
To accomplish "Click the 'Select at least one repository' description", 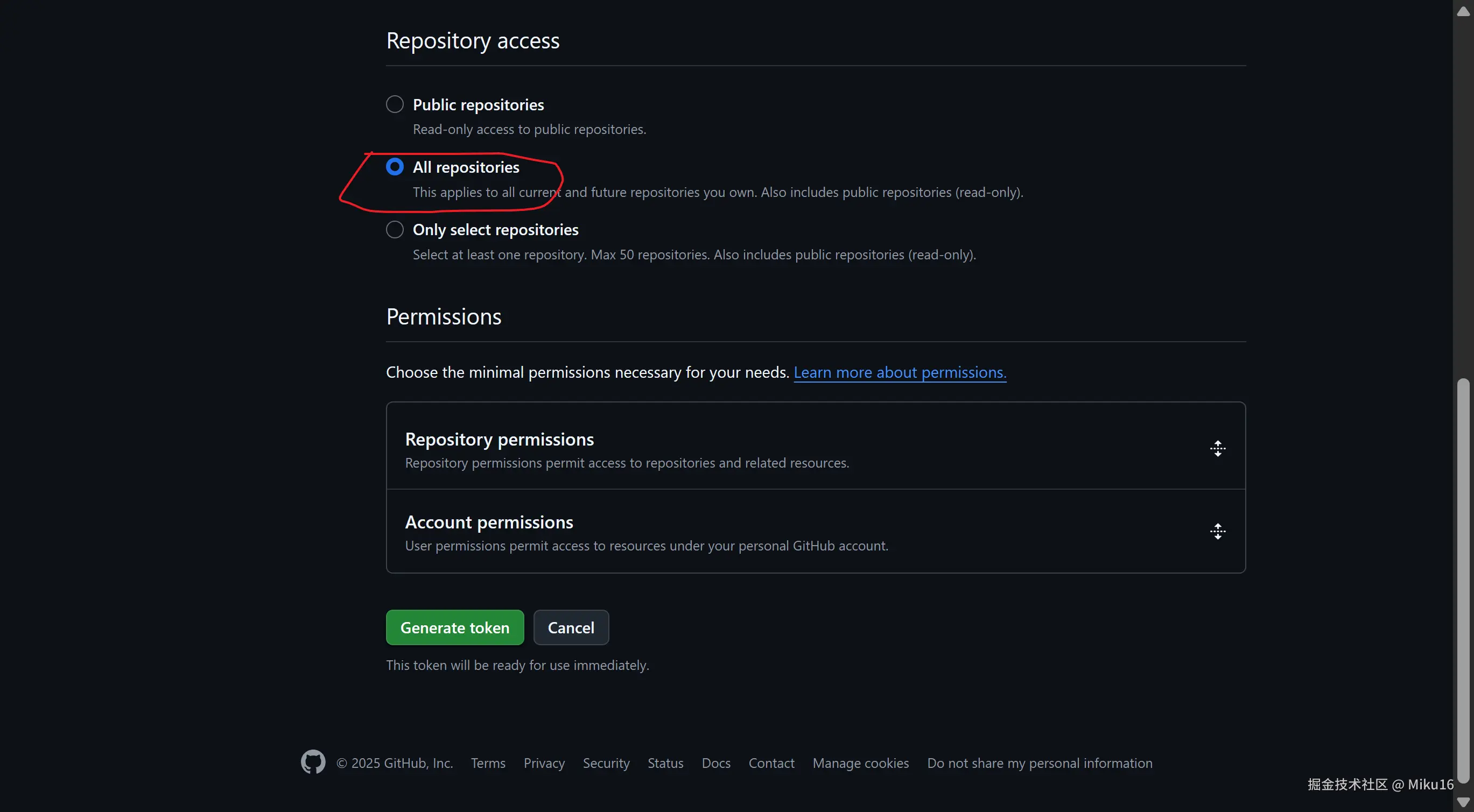I will 694,255.
